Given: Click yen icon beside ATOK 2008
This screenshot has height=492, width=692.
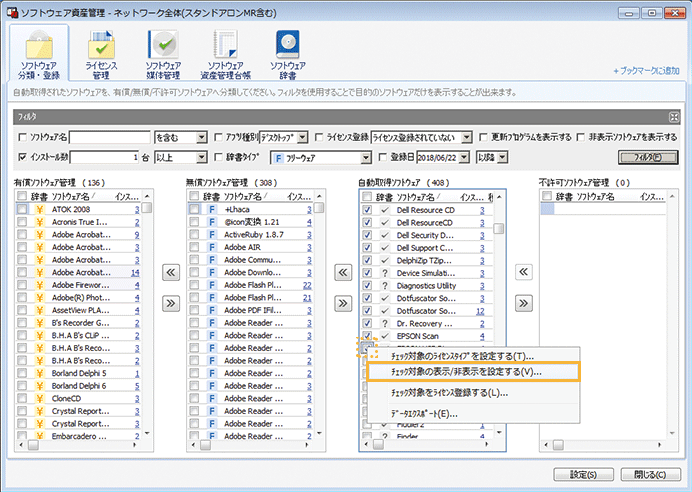Looking at the screenshot, I should tap(40, 209).
